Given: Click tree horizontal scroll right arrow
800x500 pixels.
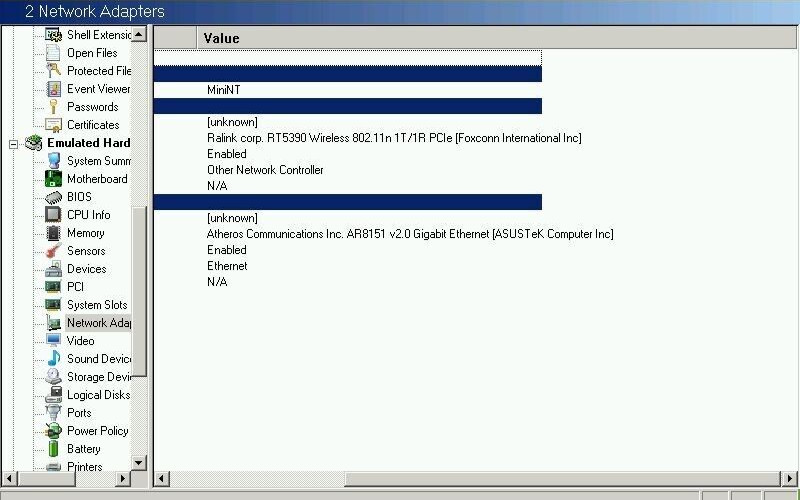Looking at the screenshot, I should [122, 479].
